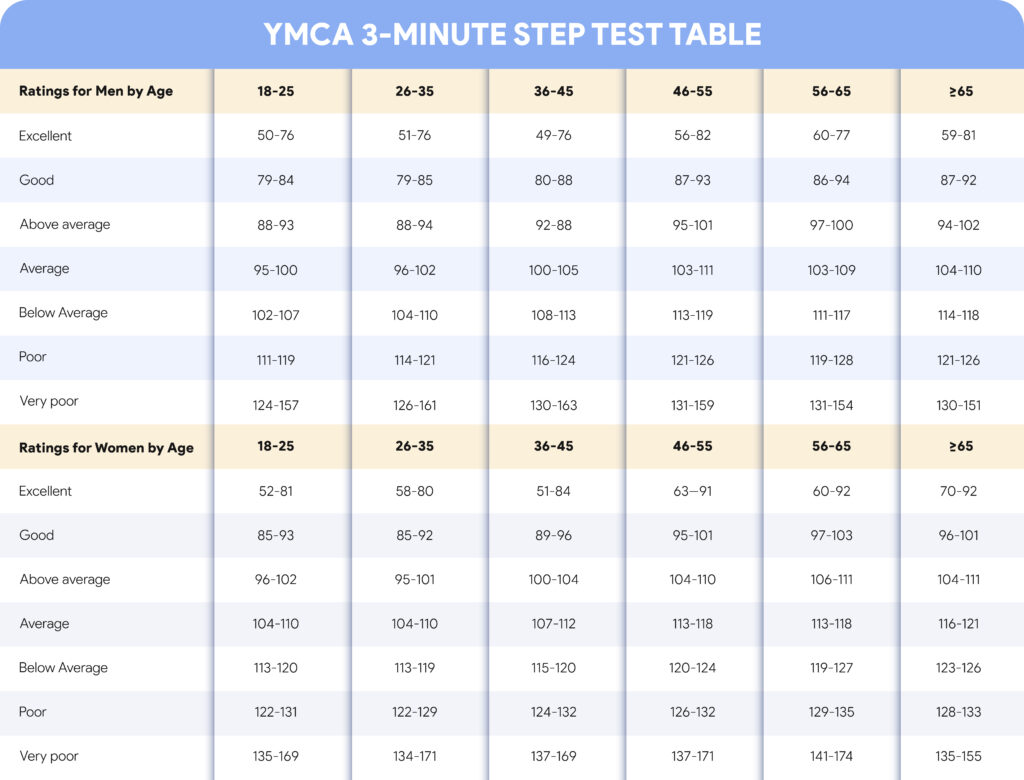
Task: Select men's Good cell 80-88
Action: [553, 180]
